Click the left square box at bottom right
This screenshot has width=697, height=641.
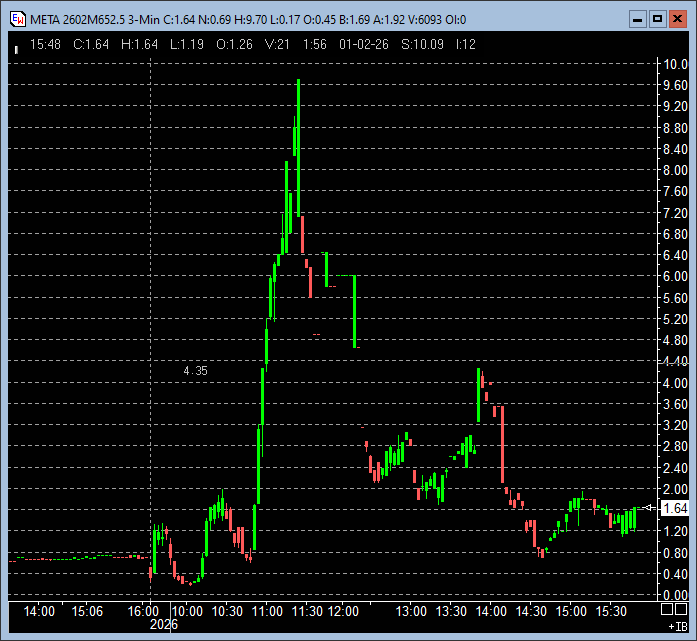pyautogui.click(x=668, y=608)
